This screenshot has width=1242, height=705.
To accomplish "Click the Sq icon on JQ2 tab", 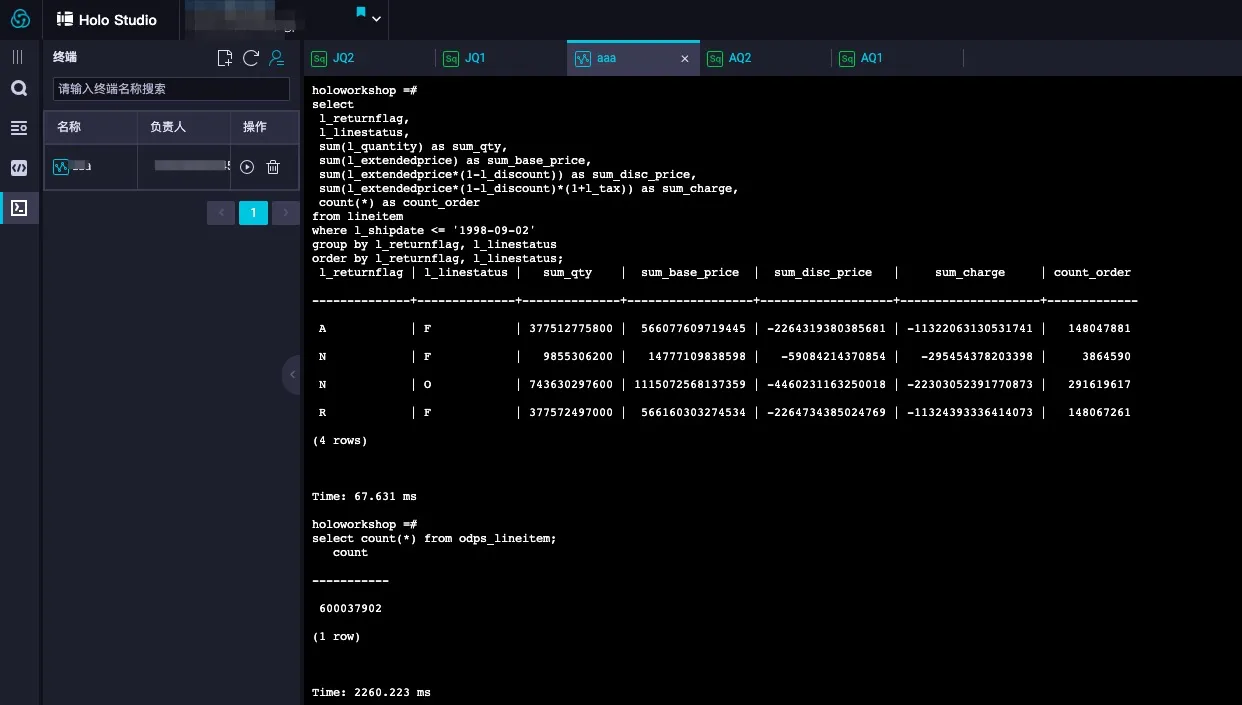I will 319,58.
